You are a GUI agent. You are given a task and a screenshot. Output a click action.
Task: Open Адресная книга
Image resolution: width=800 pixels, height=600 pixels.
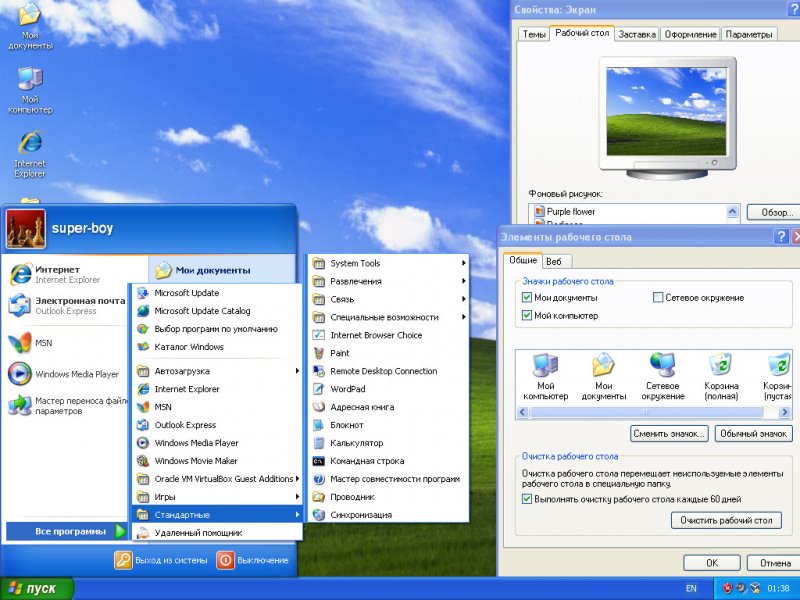coord(388,407)
